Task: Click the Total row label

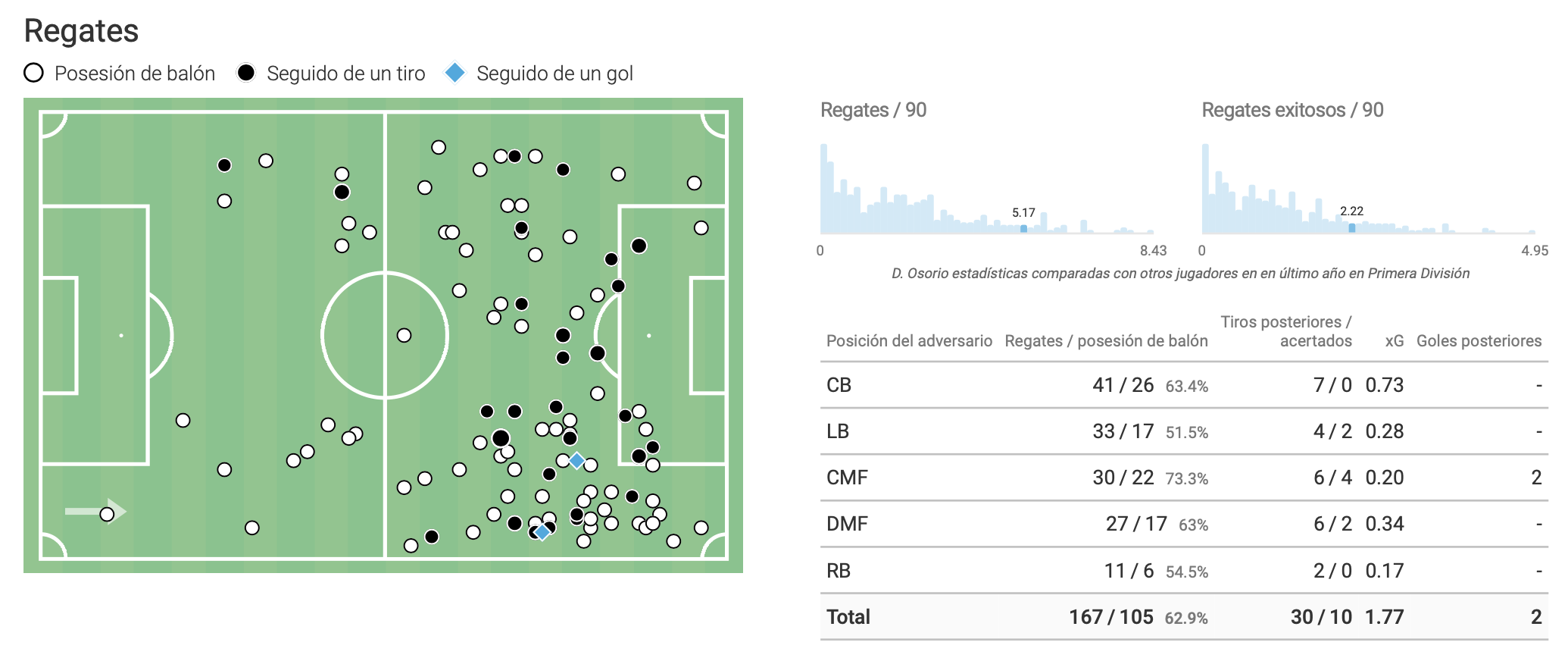Action: (x=848, y=617)
